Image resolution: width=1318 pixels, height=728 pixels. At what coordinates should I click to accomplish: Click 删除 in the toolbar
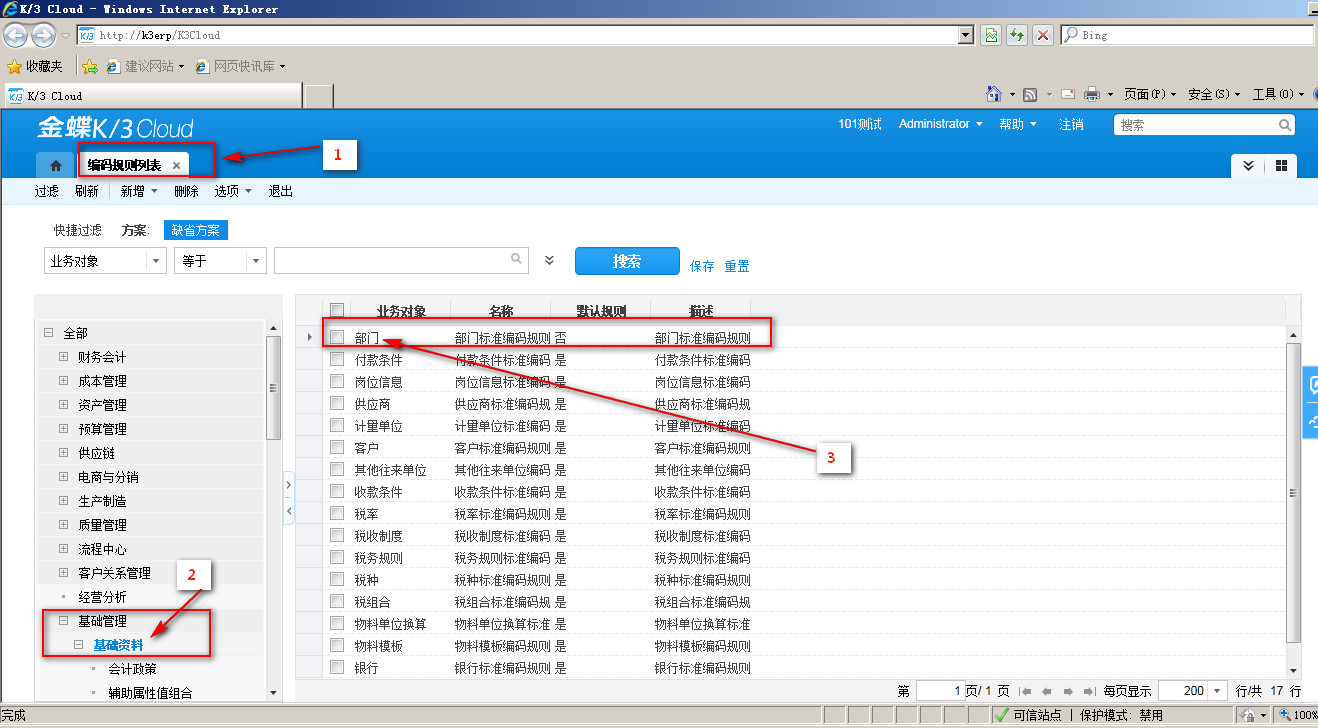coord(186,191)
